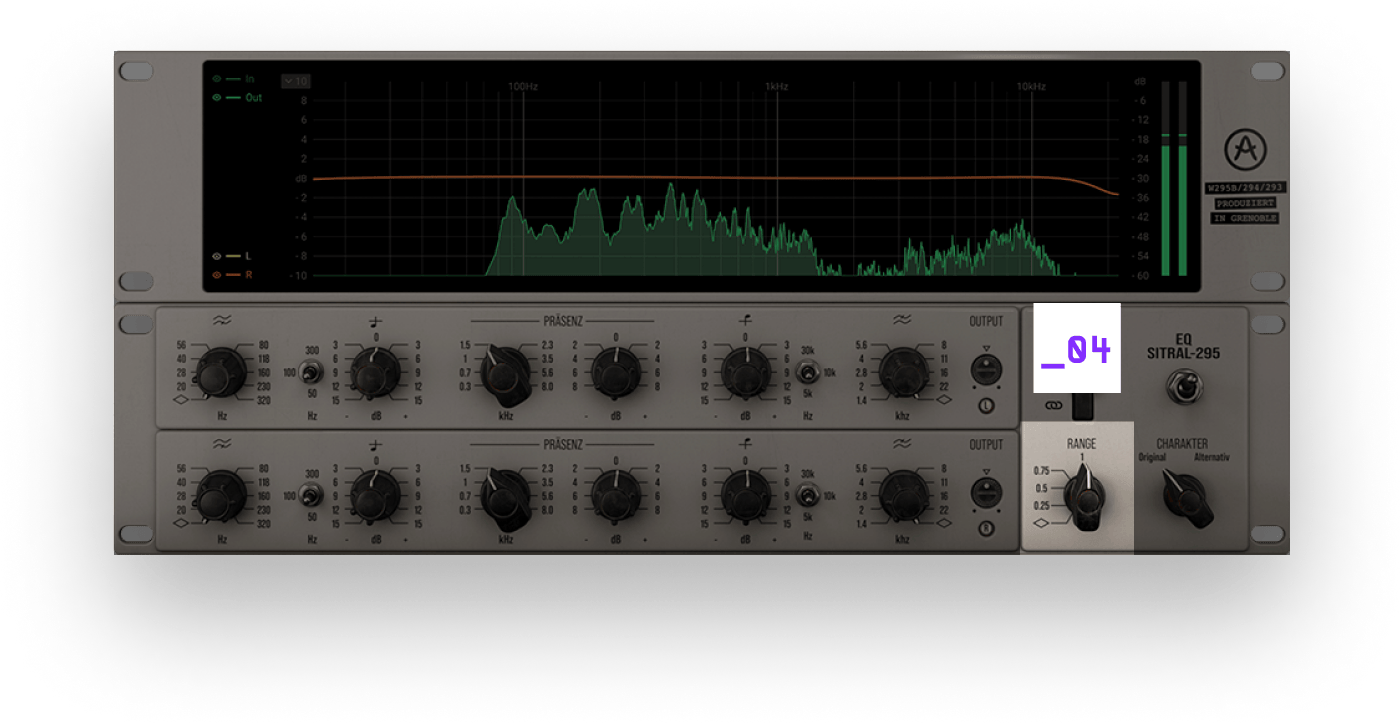Flip the toggle switch under EQ SITRAL-295
Viewport: 1400px width, 723px height.
point(1183,387)
